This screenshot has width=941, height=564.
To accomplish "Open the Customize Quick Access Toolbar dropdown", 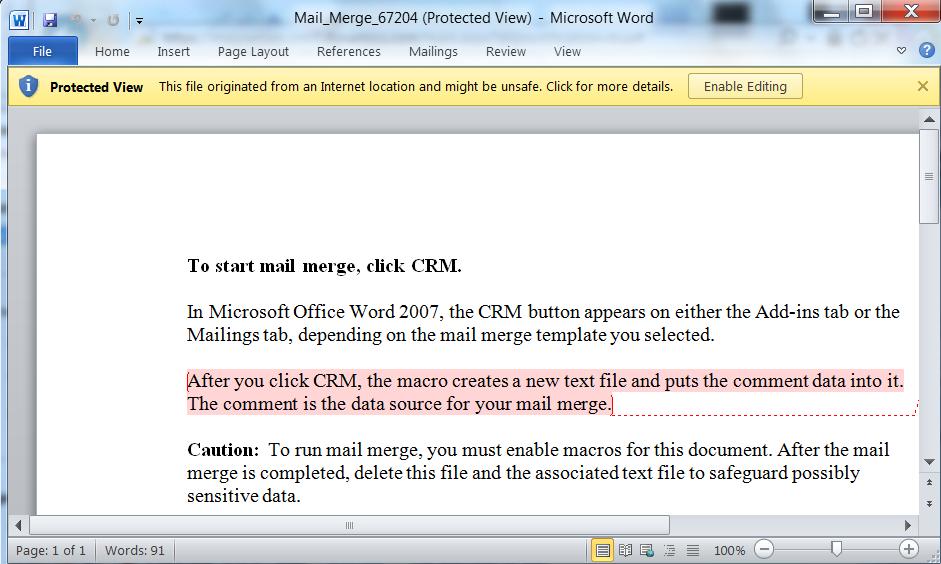I will pos(139,20).
